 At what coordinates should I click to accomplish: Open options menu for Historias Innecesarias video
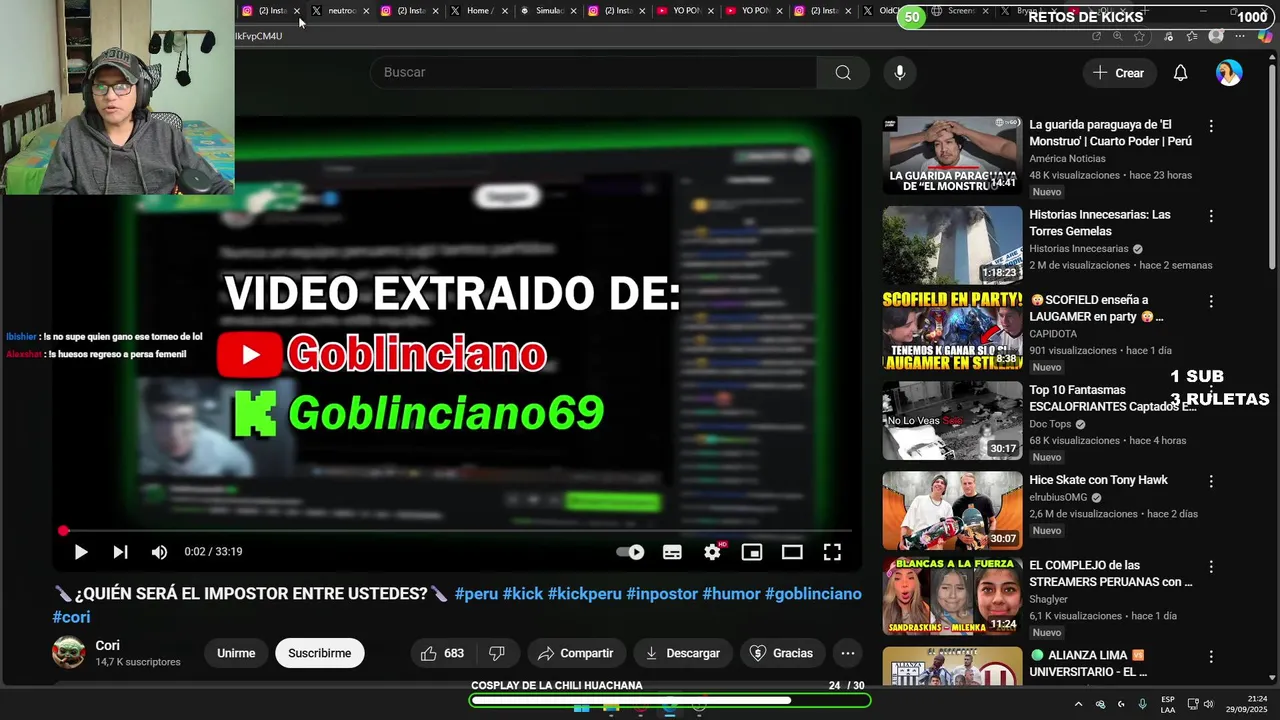[1211, 216]
